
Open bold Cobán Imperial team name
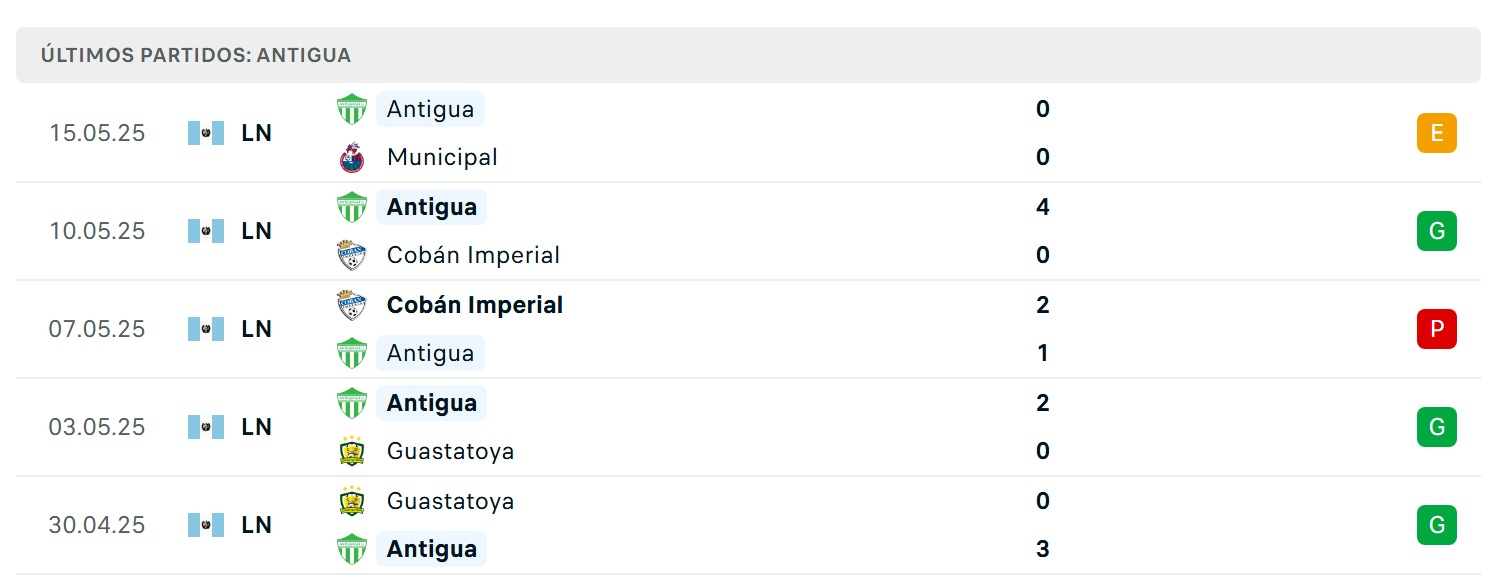click(x=475, y=305)
